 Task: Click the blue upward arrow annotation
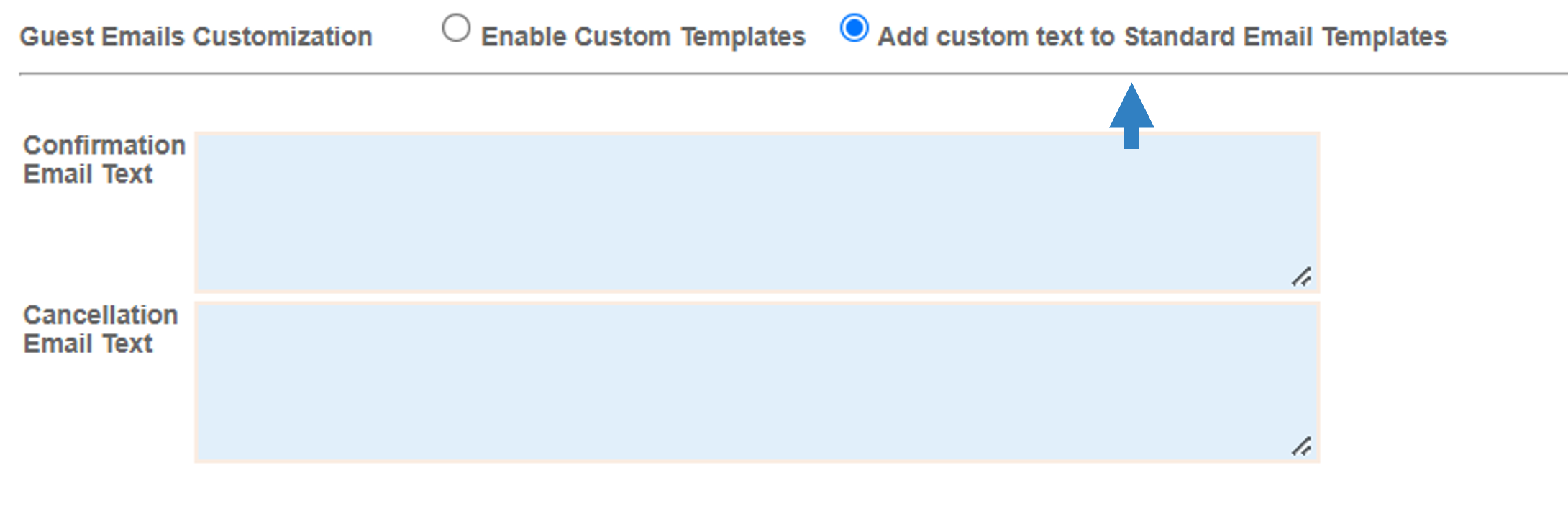1131,116
